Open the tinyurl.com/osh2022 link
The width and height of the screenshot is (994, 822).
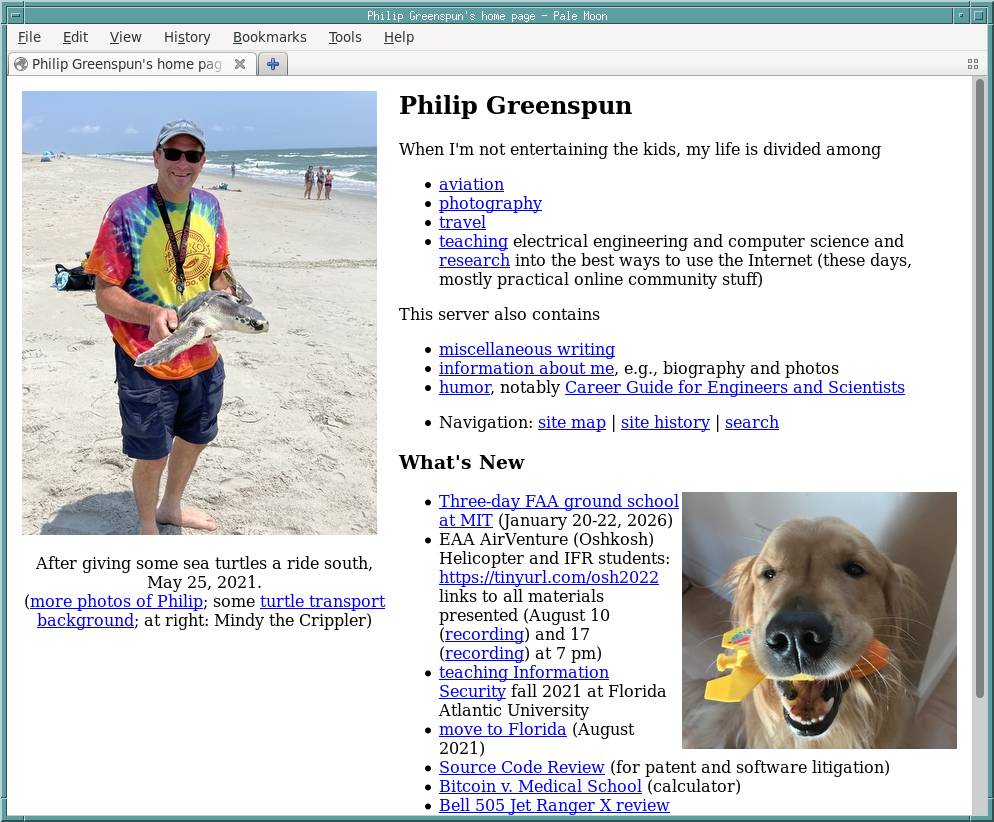[548, 577]
